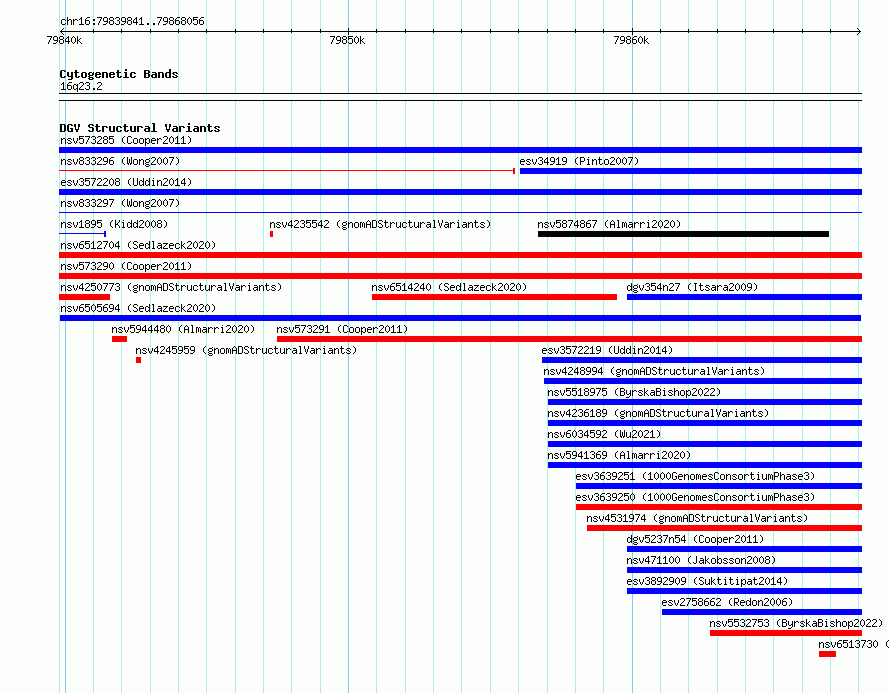This screenshot has height=693, width=890.
Task: Open nsv5532753 (ByrskaBishop2022) label
Action: [x=796, y=623]
